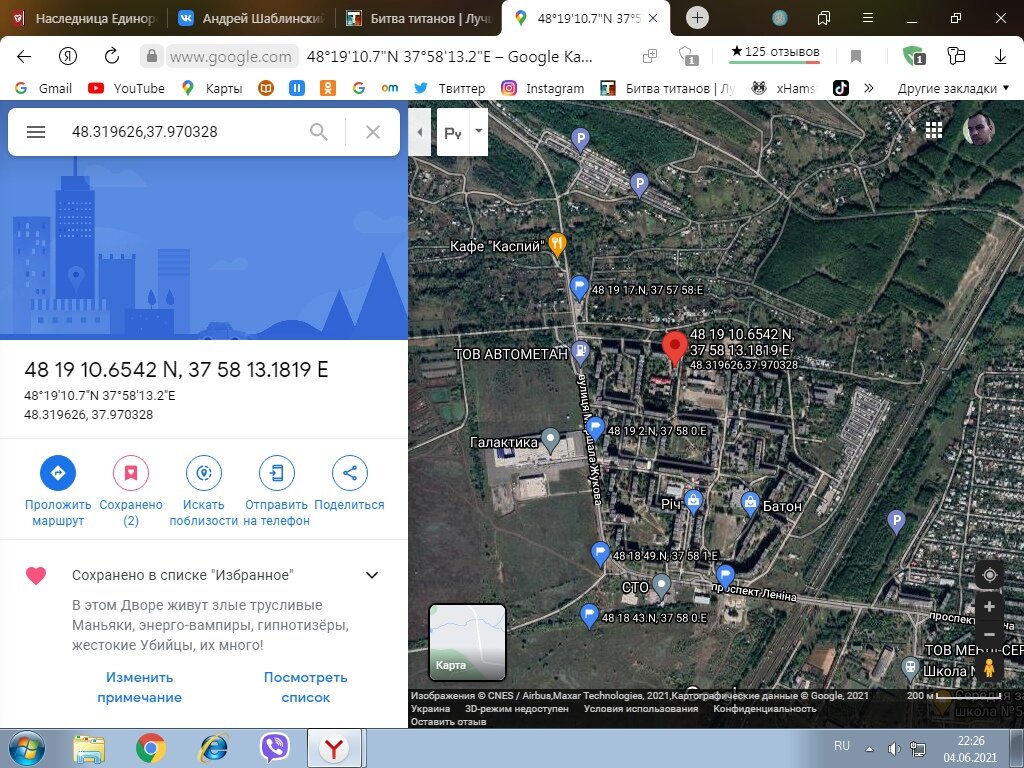Go back with browser back arrow
This screenshot has width=1024, height=768.
(24, 56)
